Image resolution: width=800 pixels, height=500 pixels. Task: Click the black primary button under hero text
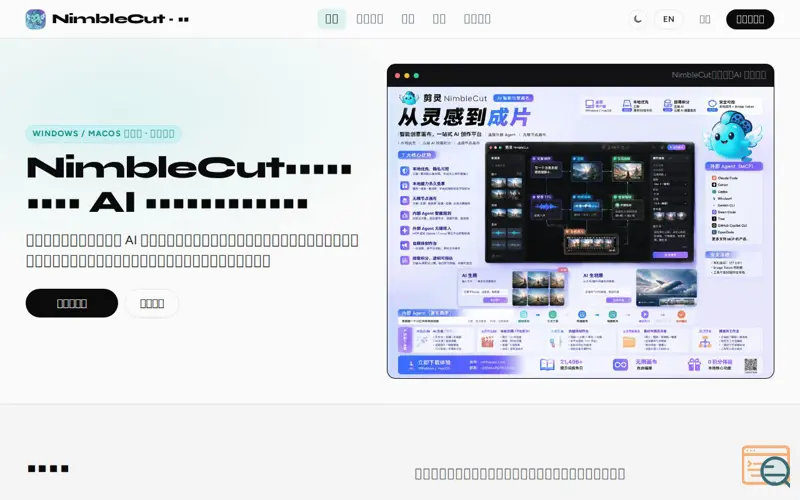point(71,303)
